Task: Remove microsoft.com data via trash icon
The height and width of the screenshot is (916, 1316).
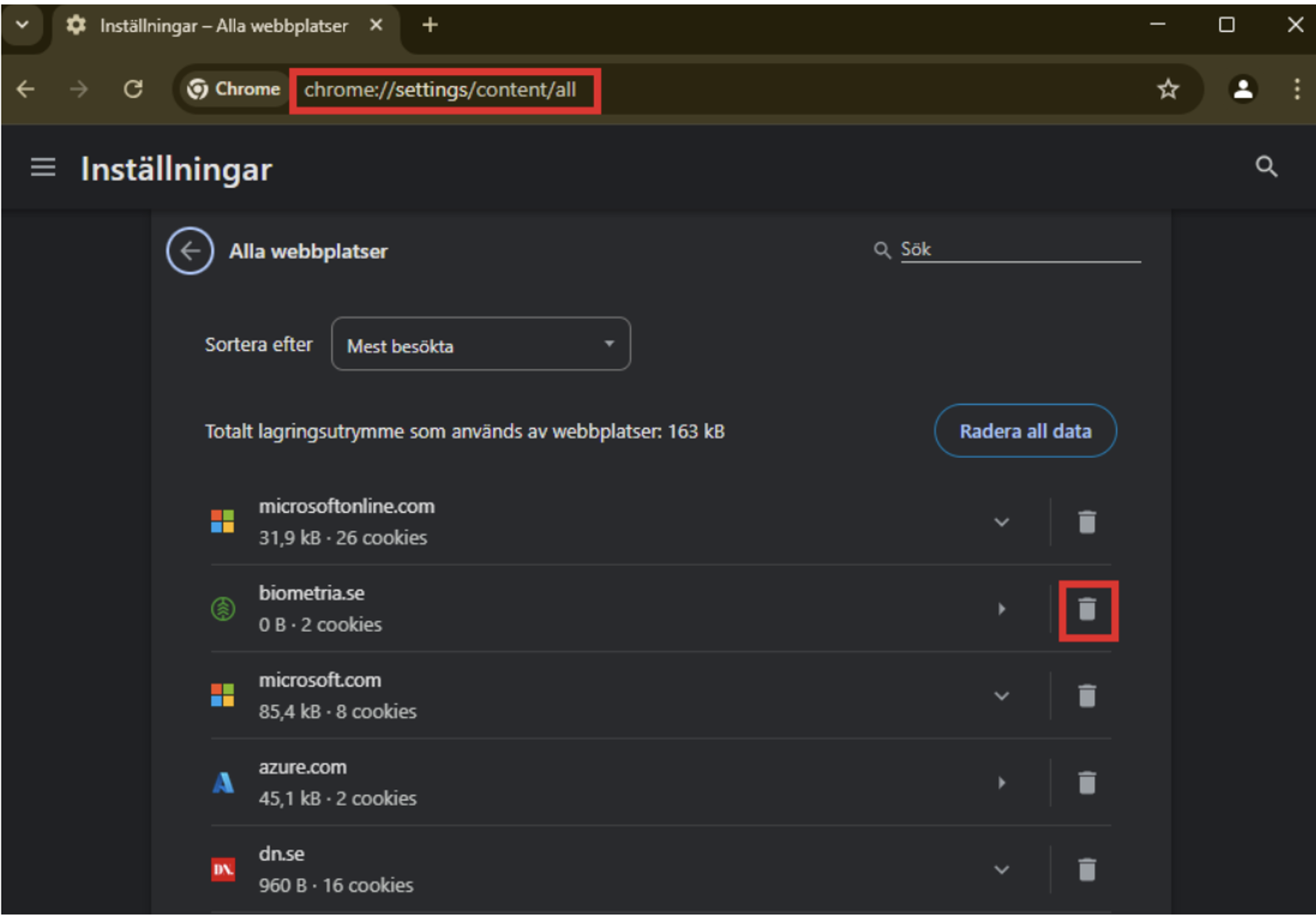Action: point(1087,696)
